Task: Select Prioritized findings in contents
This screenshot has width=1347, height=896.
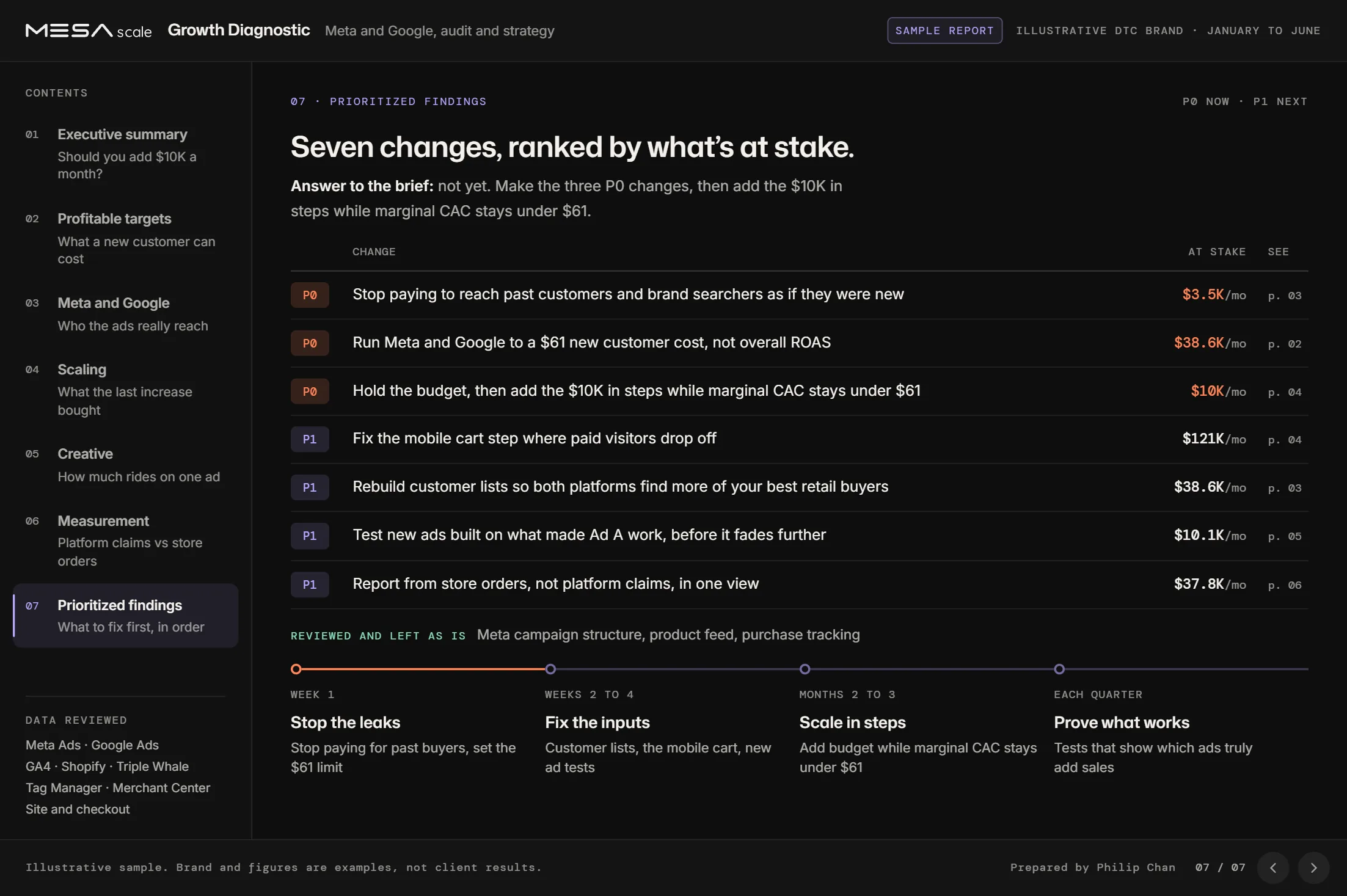Action: click(x=125, y=616)
